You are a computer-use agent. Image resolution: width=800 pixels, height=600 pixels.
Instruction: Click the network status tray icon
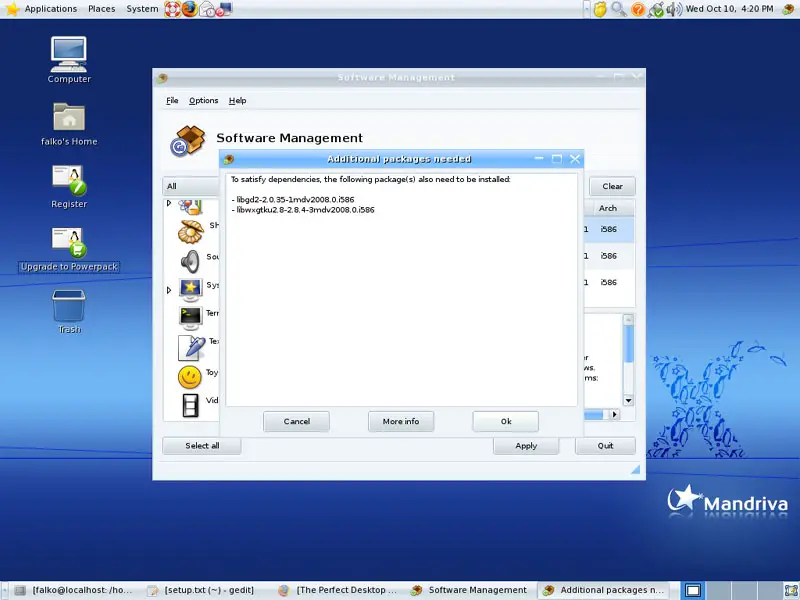coord(656,9)
